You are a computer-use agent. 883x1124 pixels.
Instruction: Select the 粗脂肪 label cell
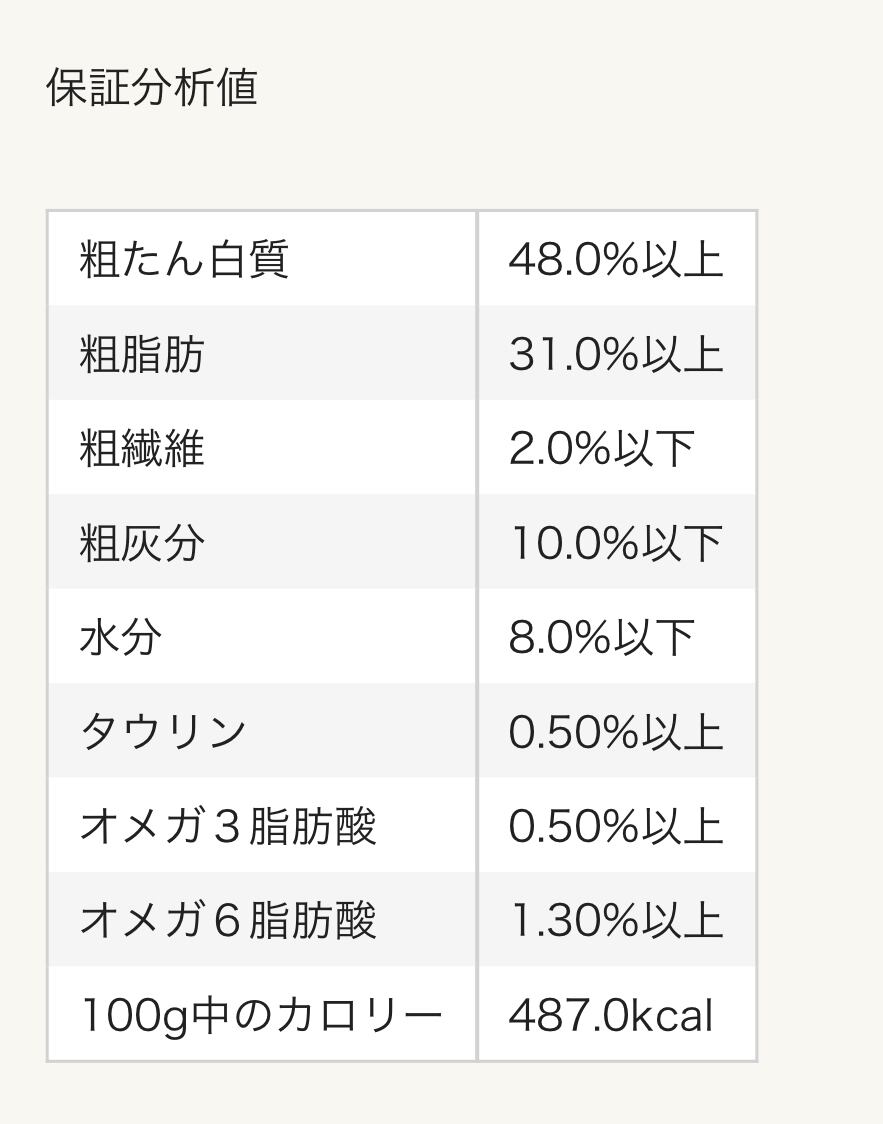tap(142, 354)
